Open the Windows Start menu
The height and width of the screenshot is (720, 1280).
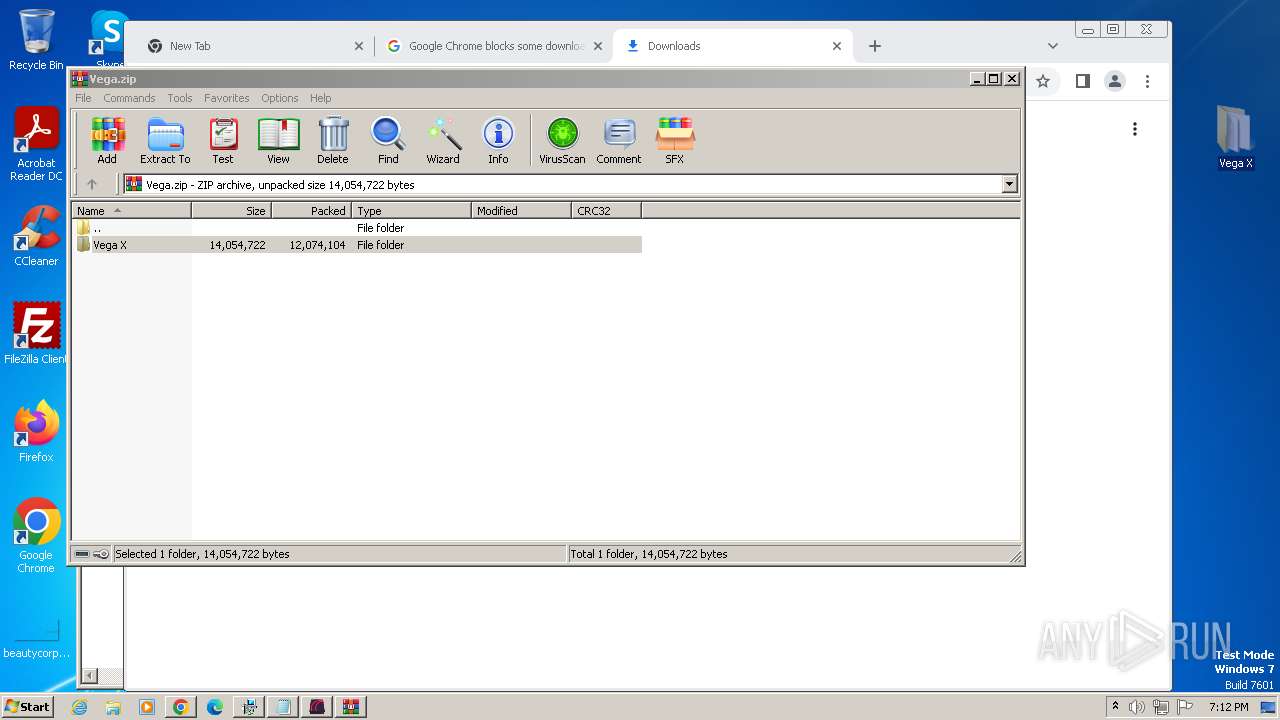click(28, 706)
